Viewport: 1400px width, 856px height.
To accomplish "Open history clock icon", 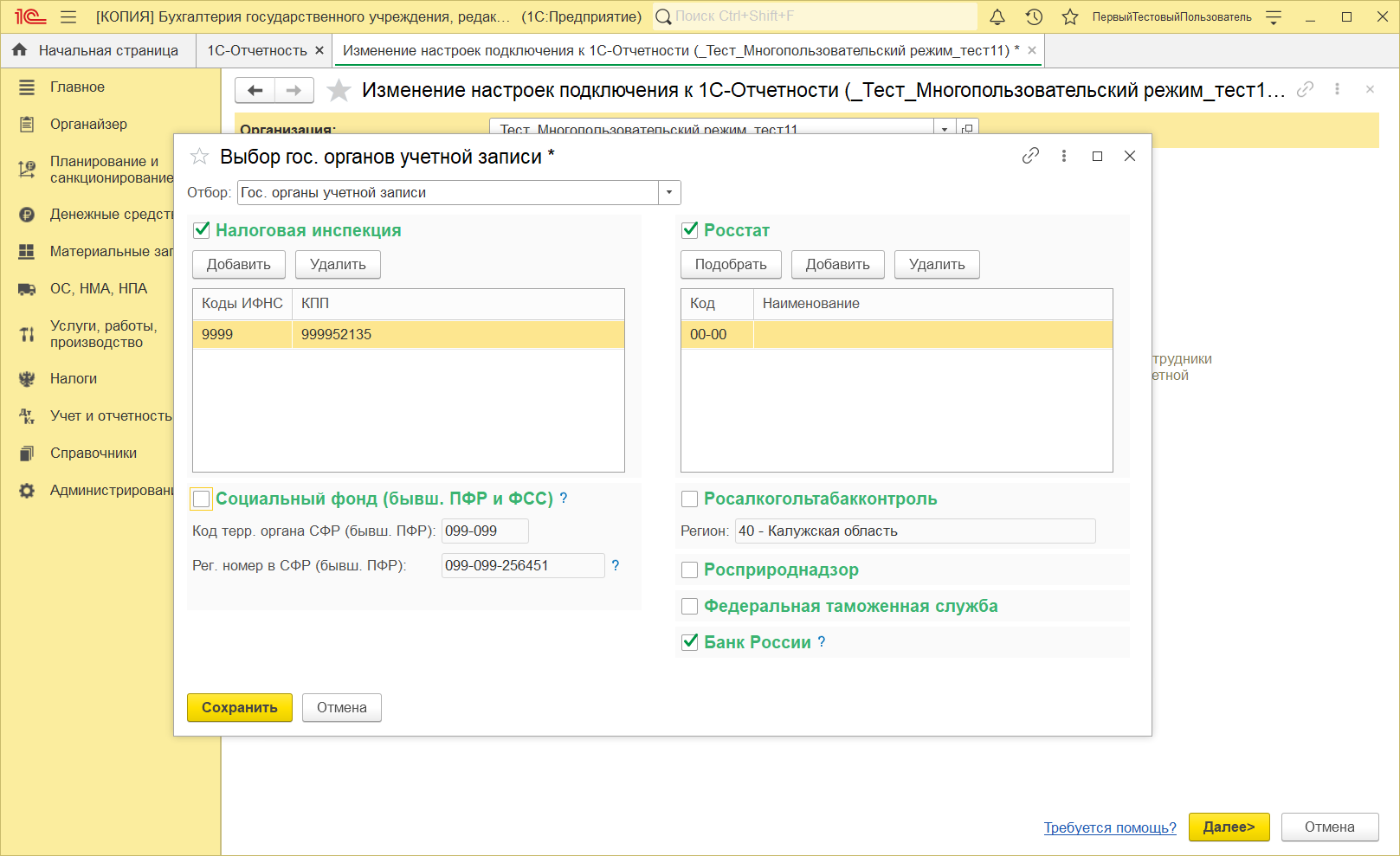I will click(1034, 16).
